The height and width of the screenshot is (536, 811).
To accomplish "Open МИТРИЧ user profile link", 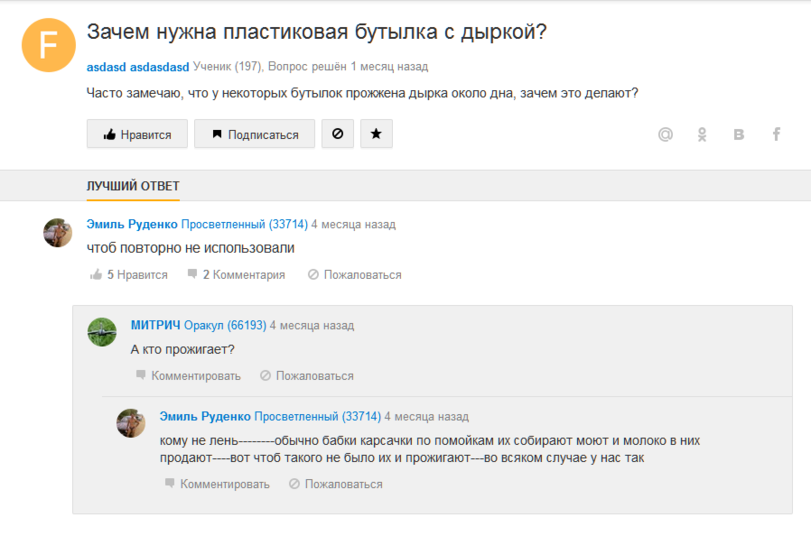I will [155, 325].
